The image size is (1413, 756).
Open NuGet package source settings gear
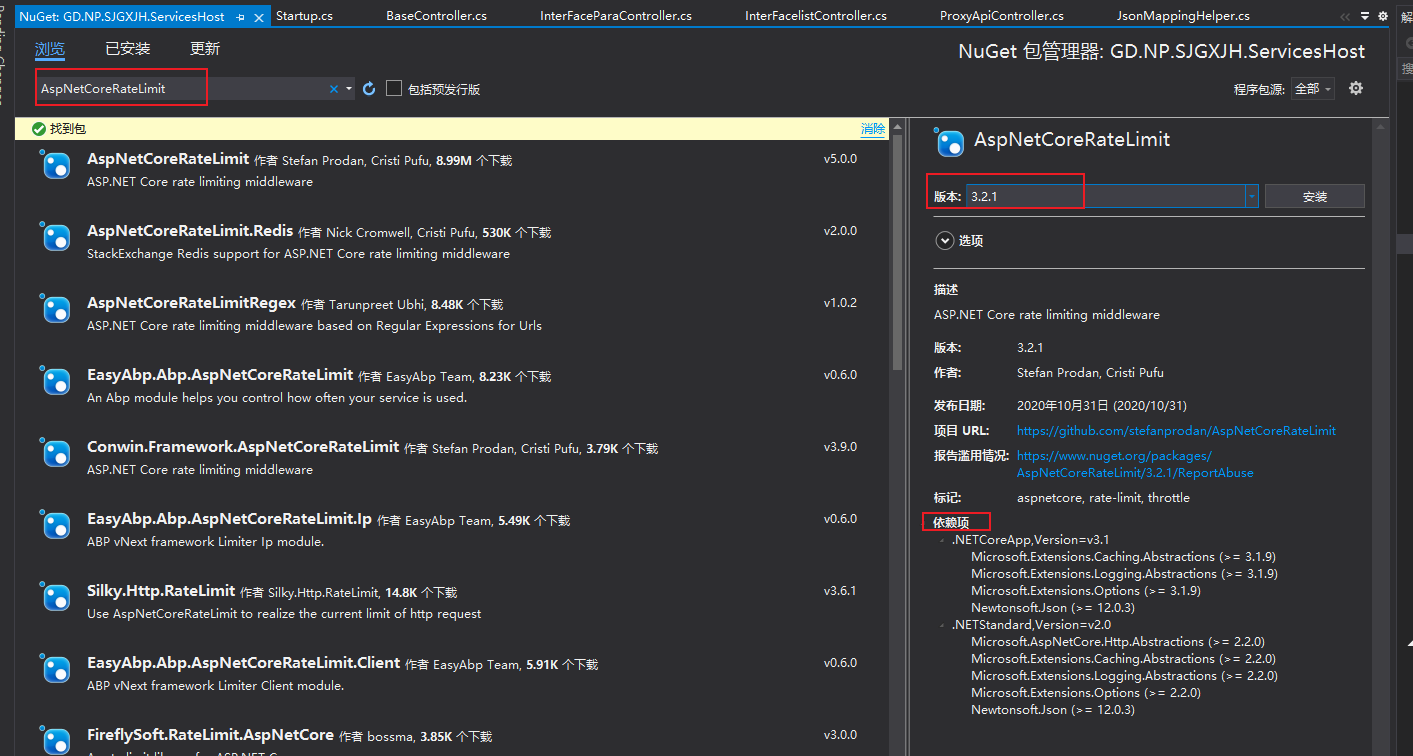(1356, 88)
